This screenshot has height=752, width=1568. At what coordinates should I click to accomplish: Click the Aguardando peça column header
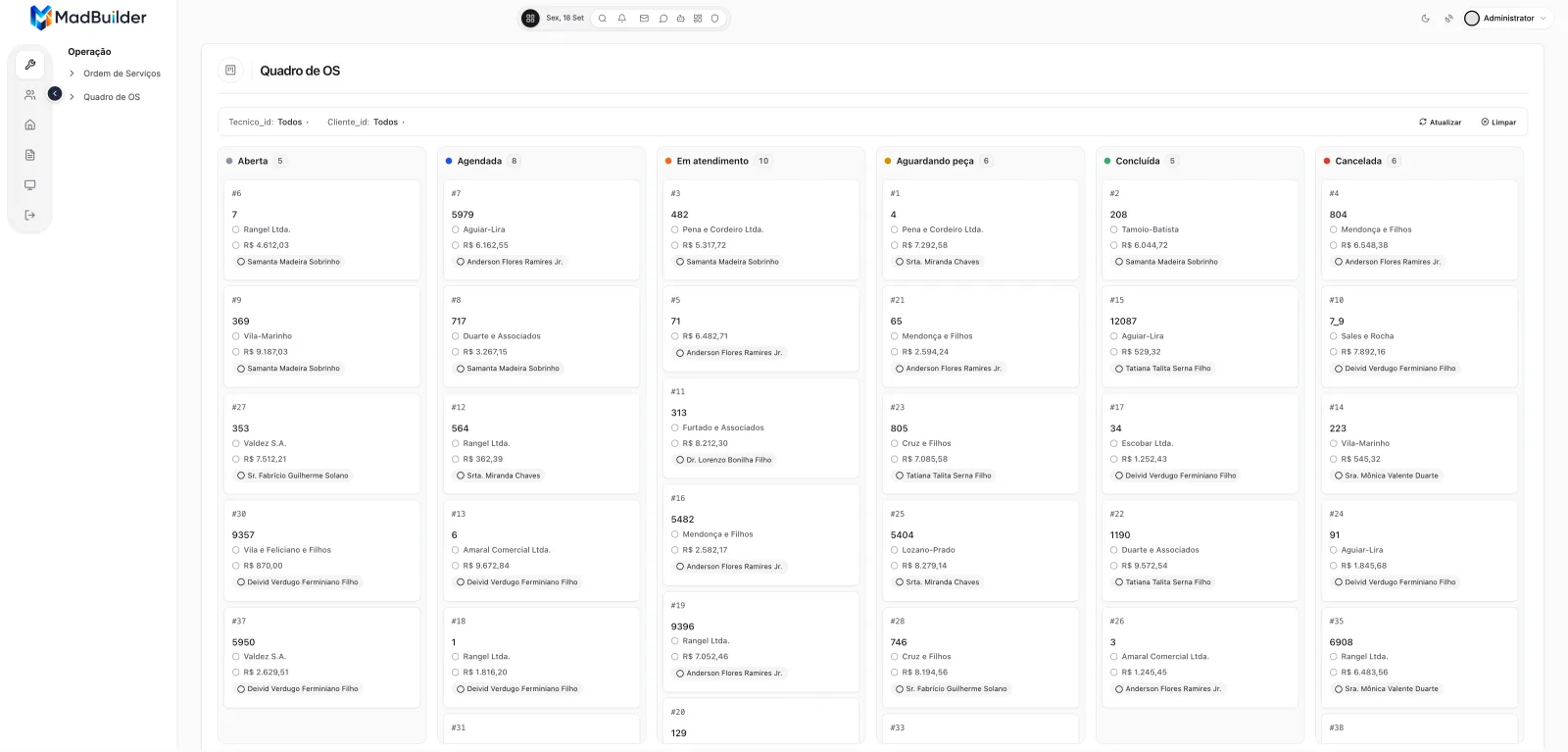(935, 161)
